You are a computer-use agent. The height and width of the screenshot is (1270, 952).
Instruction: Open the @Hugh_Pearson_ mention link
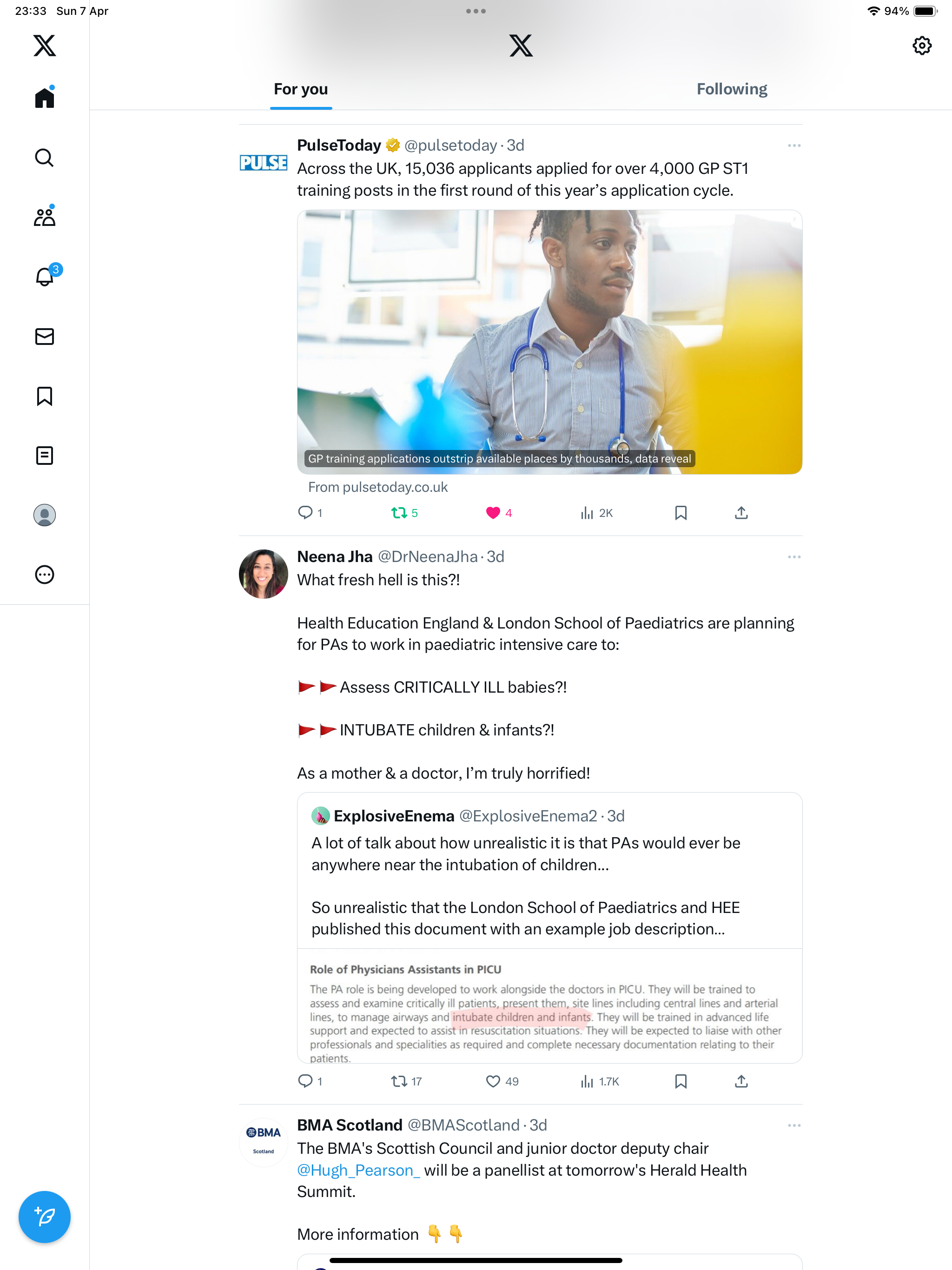pos(358,1170)
